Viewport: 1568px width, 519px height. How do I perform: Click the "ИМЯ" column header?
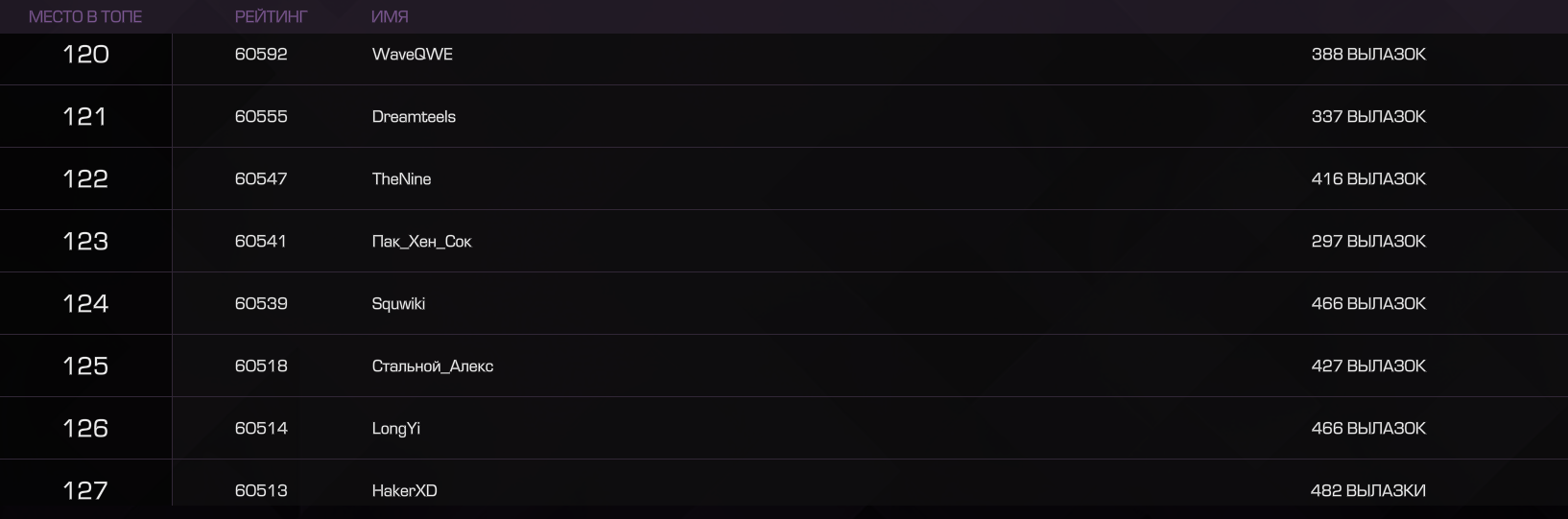(x=390, y=16)
